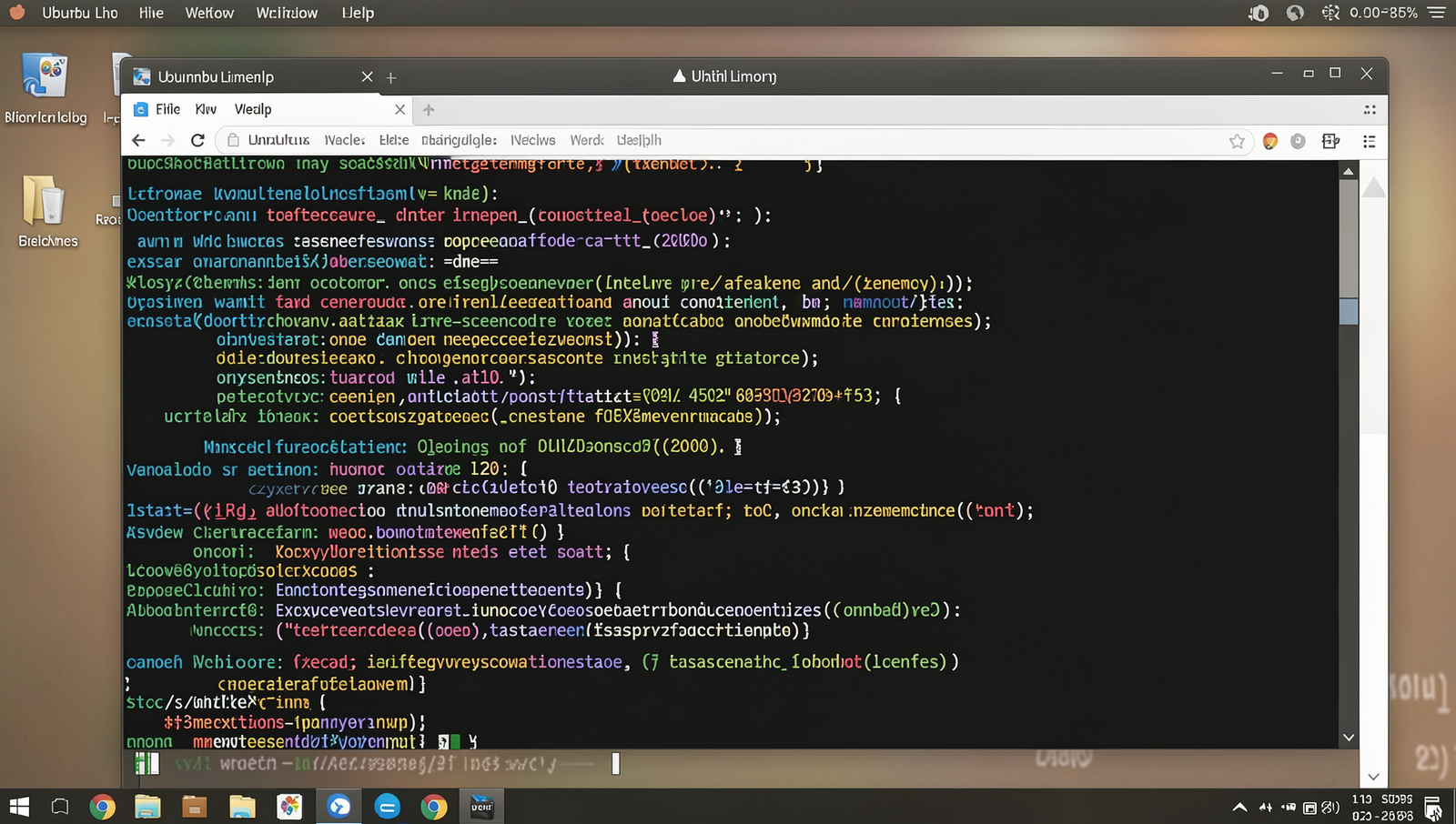1456x824 pixels.
Task: Launch the Chrome icon next to Task View
Action: (103, 807)
